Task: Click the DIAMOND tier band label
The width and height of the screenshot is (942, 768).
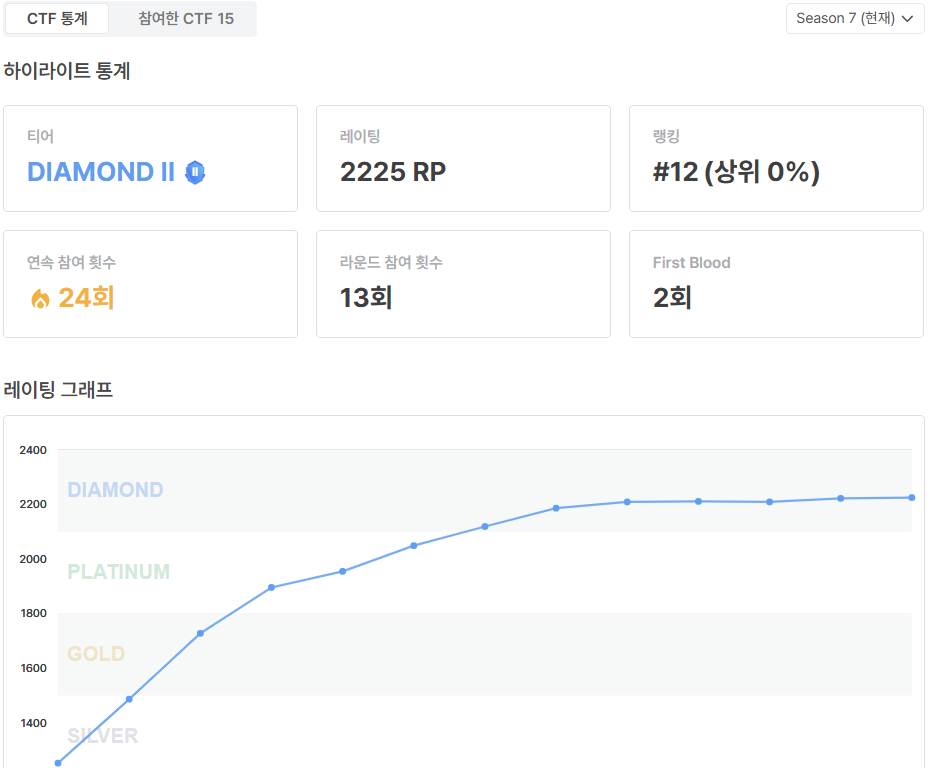Action: pos(115,490)
